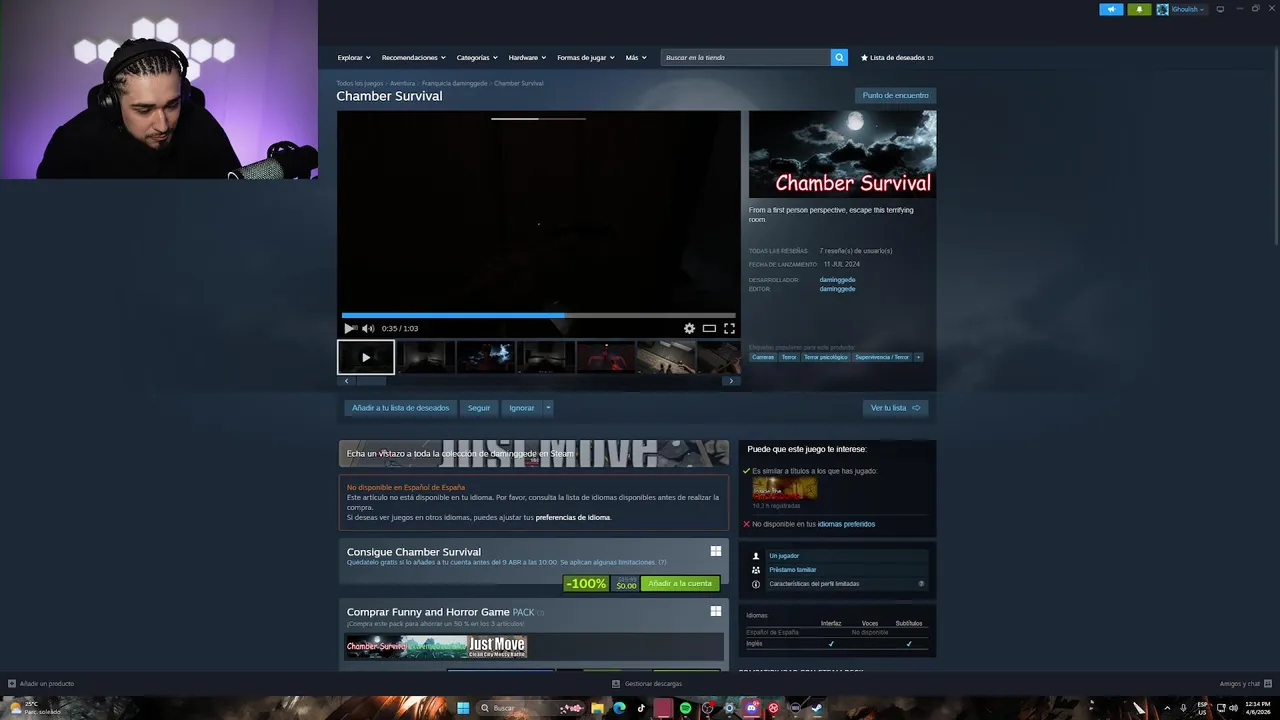Open Lista de deseados wishlist
The width and height of the screenshot is (1280, 720).
click(897, 57)
